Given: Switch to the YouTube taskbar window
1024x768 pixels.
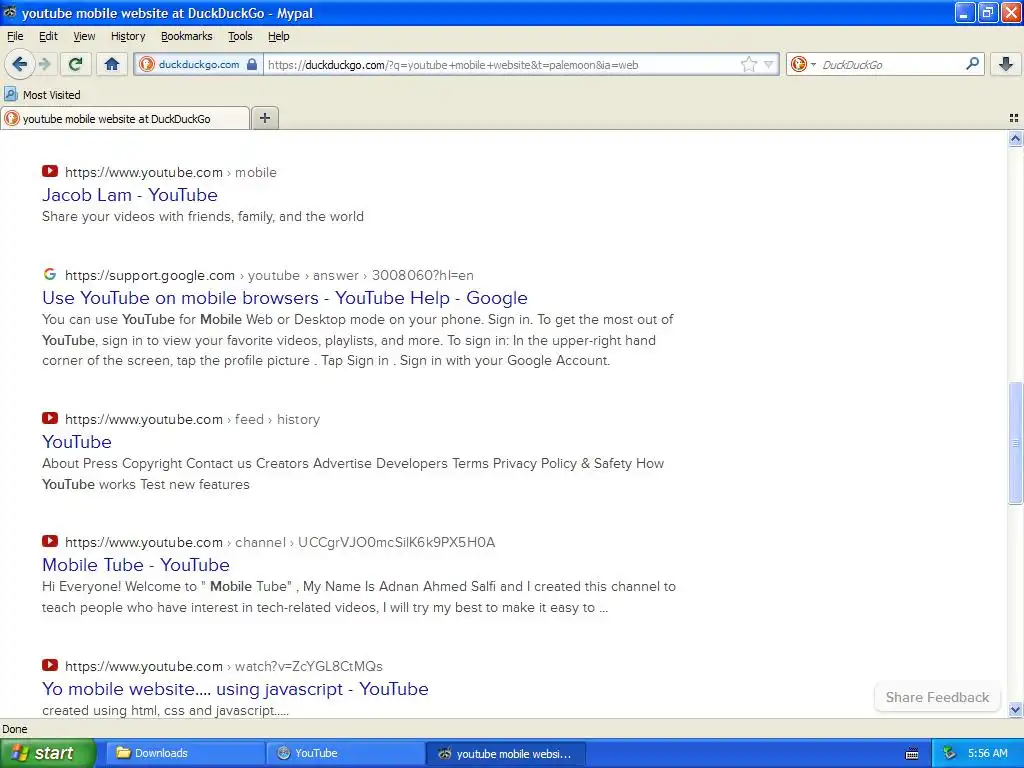Looking at the screenshot, I should (x=345, y=753).
